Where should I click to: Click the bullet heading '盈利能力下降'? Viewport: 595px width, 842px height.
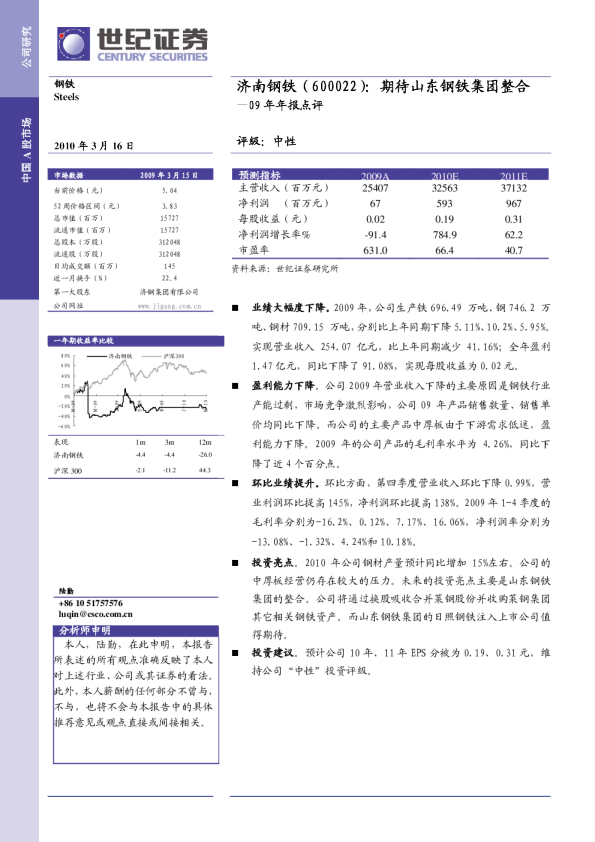click(283, 386)
